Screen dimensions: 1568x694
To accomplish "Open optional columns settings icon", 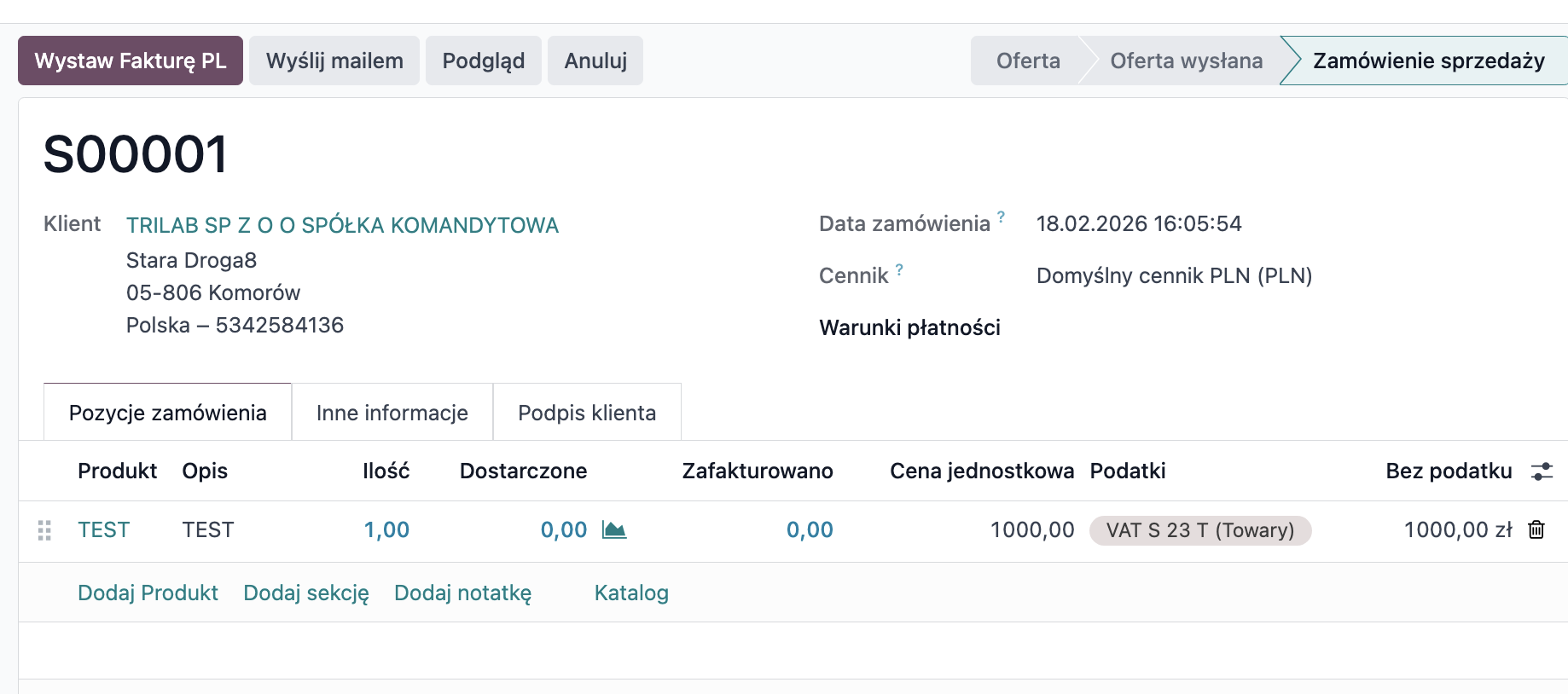I will (x=1542, y=471).
